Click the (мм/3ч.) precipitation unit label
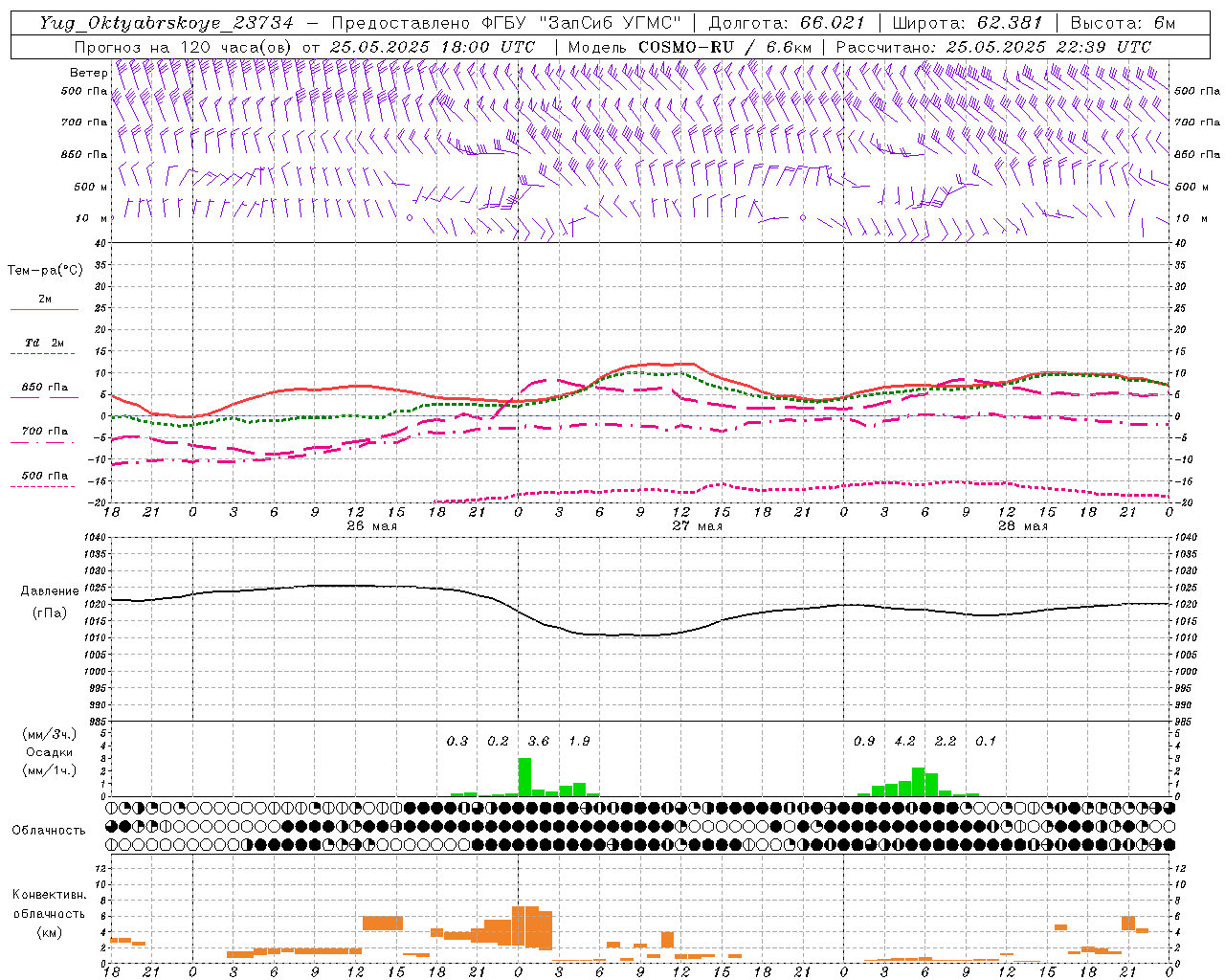 coord(50,734)
